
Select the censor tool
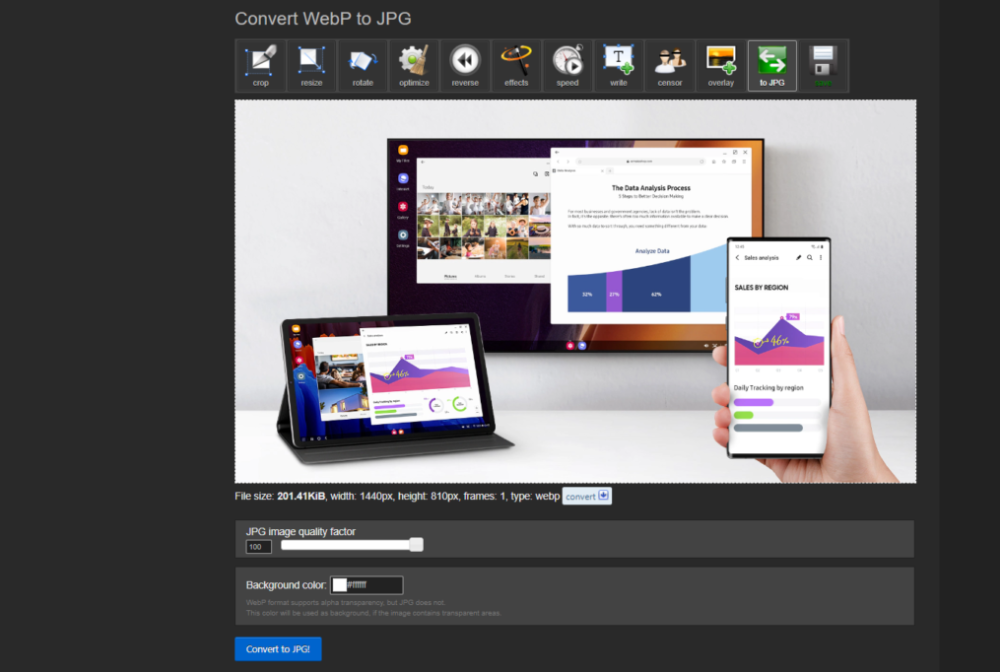(670, 66)
